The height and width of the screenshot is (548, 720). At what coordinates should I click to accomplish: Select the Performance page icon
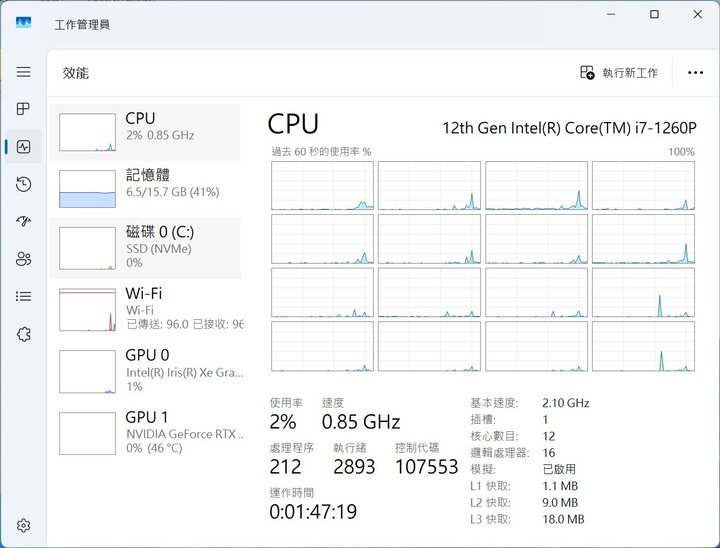[x=23, y=147]
